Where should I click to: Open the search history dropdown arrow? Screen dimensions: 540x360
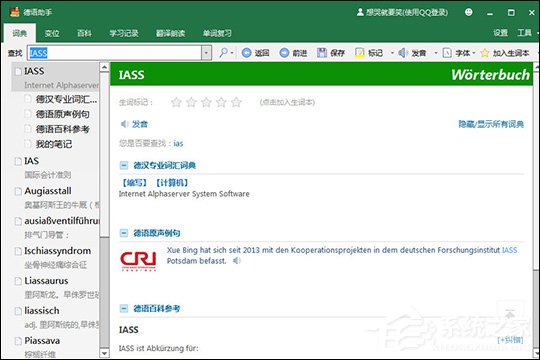[206, 53]
